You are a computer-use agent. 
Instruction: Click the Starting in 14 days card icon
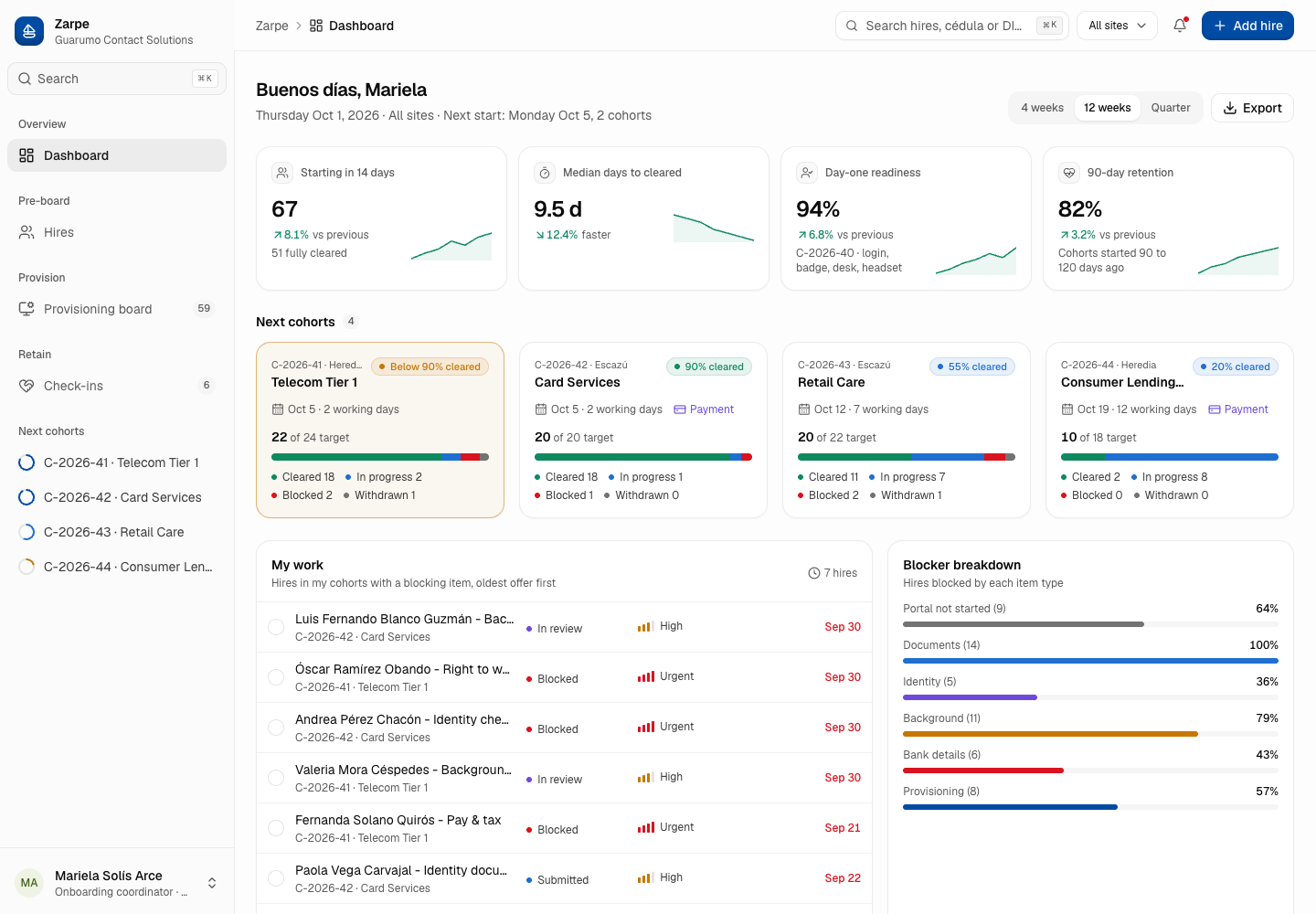[x=282, y=173]
